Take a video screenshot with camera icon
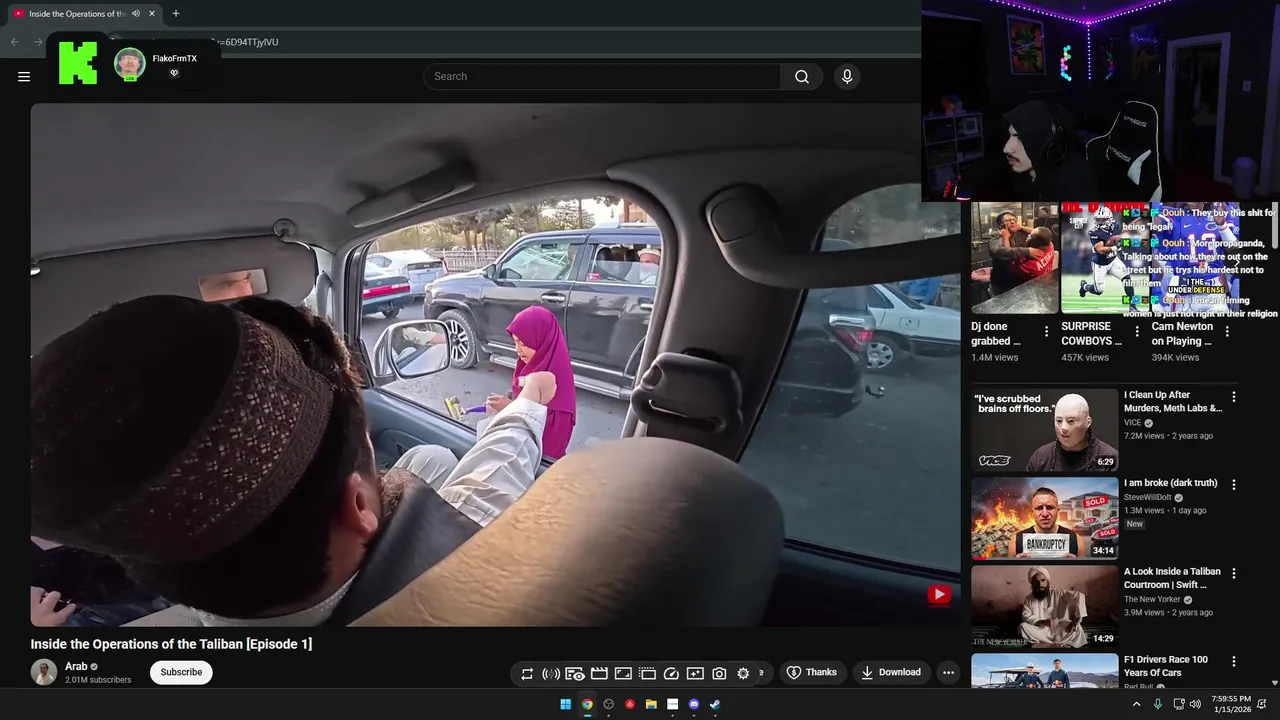Viewport: 1280px width, 720px height. click(719, 674)
